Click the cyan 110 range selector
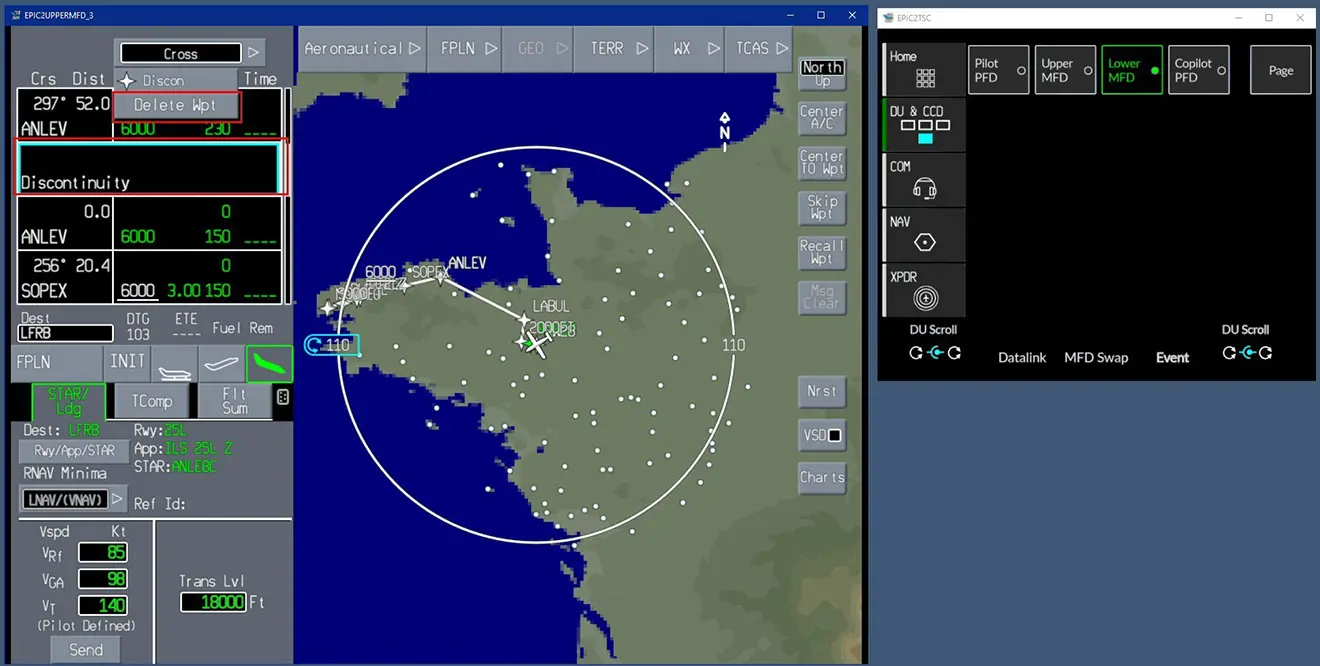This screenshot has height=666, width=1320. (x=331, y=345)
